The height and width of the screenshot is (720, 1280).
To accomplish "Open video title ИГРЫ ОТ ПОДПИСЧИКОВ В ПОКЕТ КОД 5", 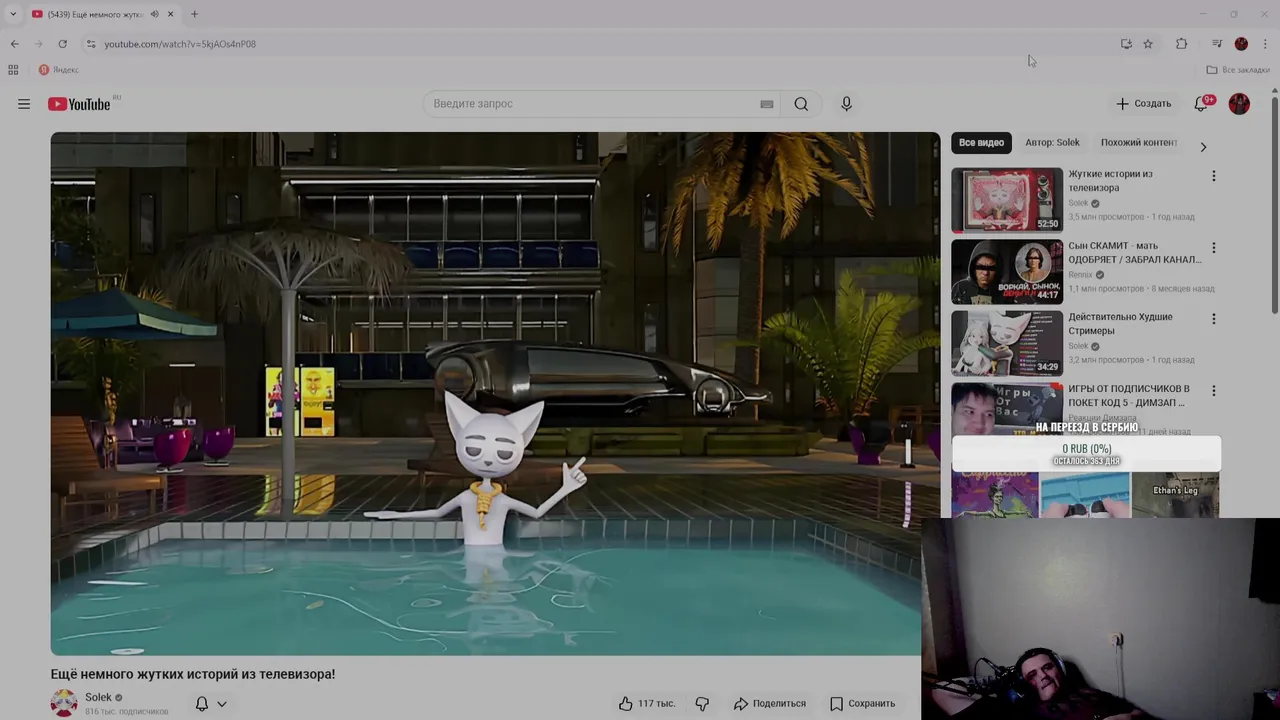I will (1128, 396).
